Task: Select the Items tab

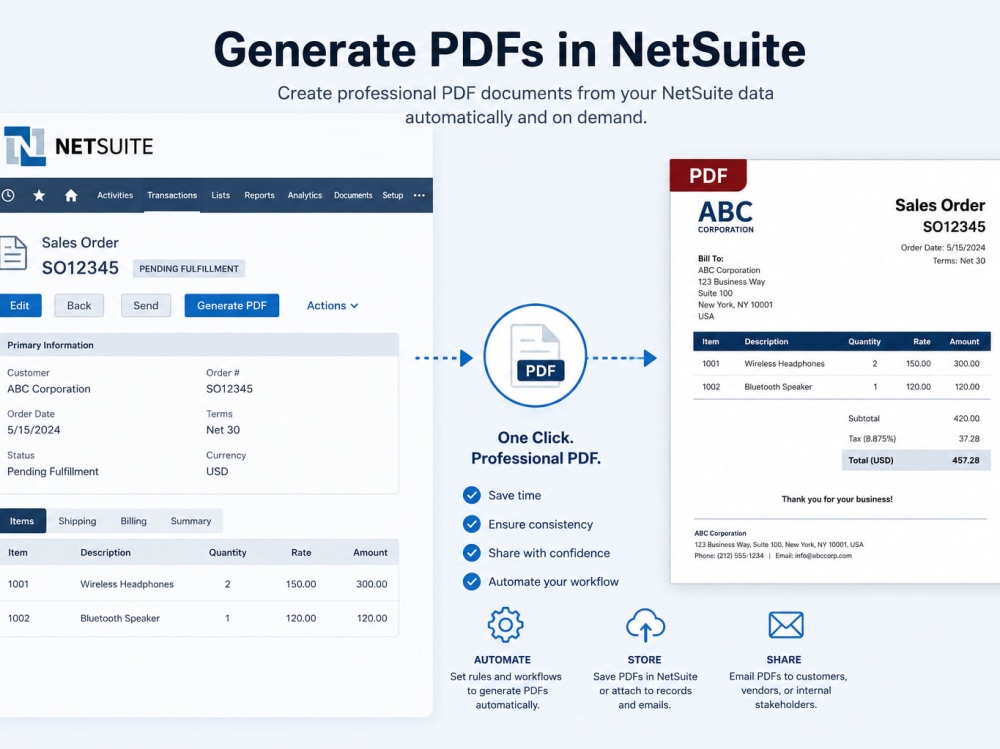Action: coord(22,521)
